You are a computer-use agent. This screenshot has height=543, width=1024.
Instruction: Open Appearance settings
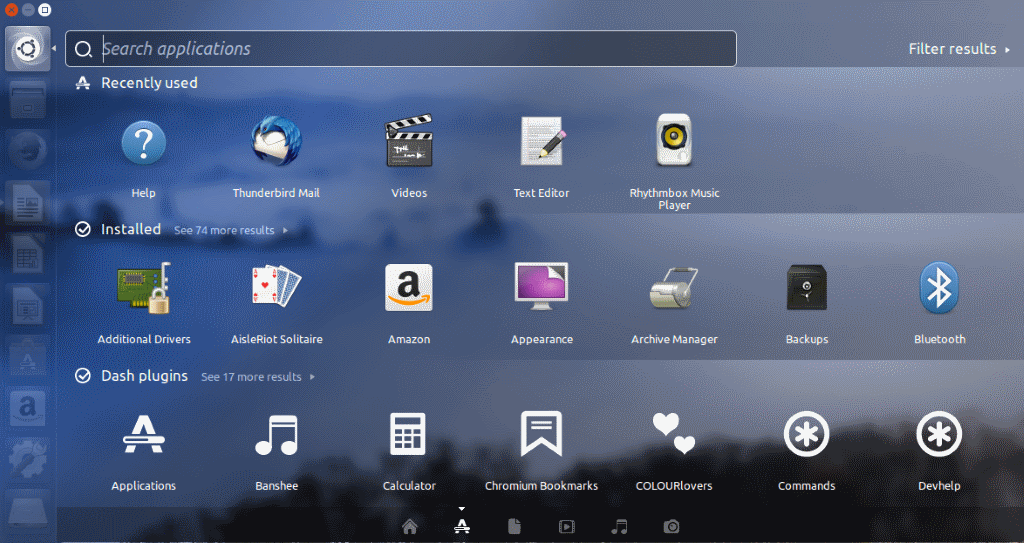pos(541,286)
